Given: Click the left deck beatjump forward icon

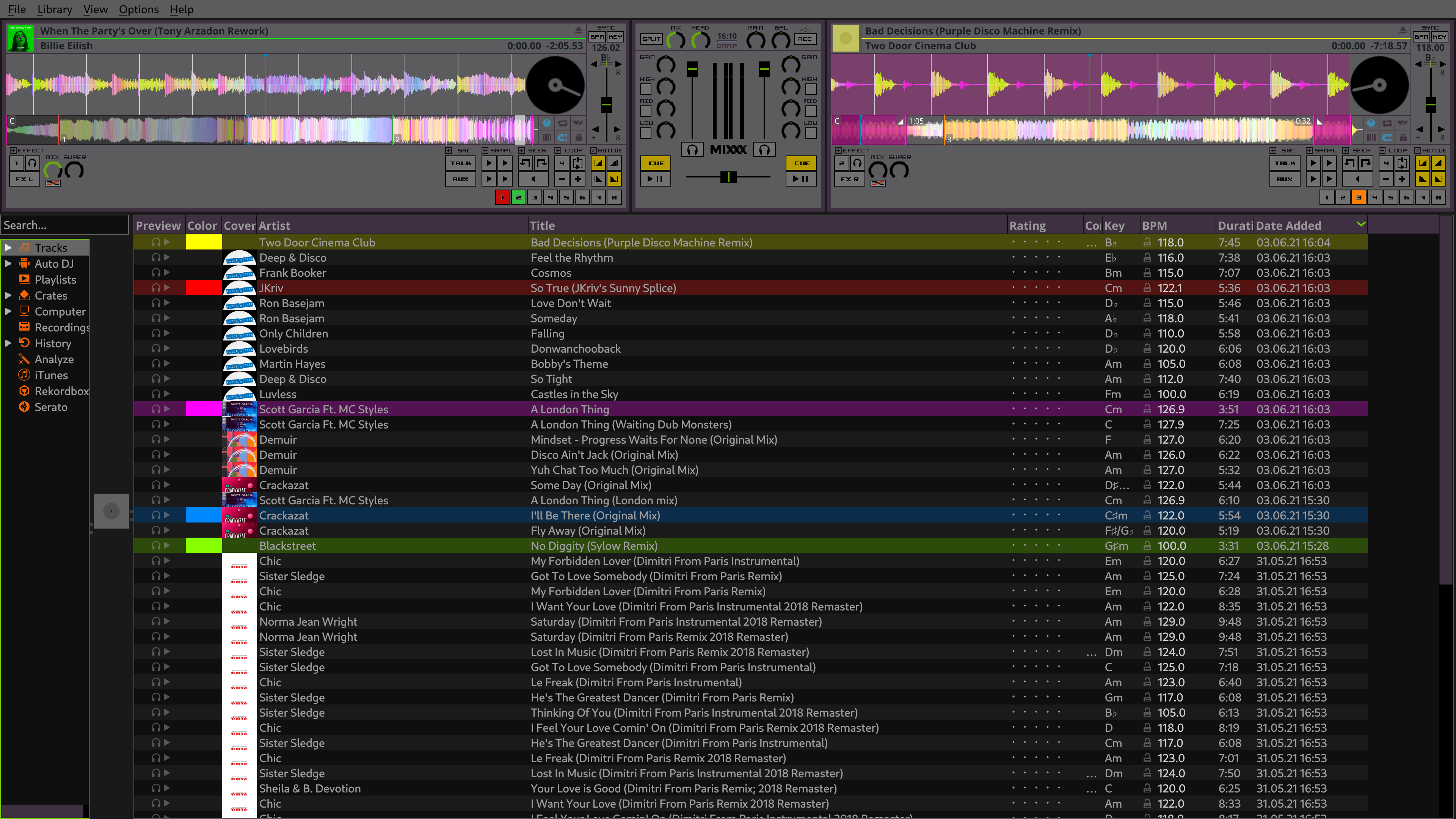Looking at the screenshot, I should 541,163.
